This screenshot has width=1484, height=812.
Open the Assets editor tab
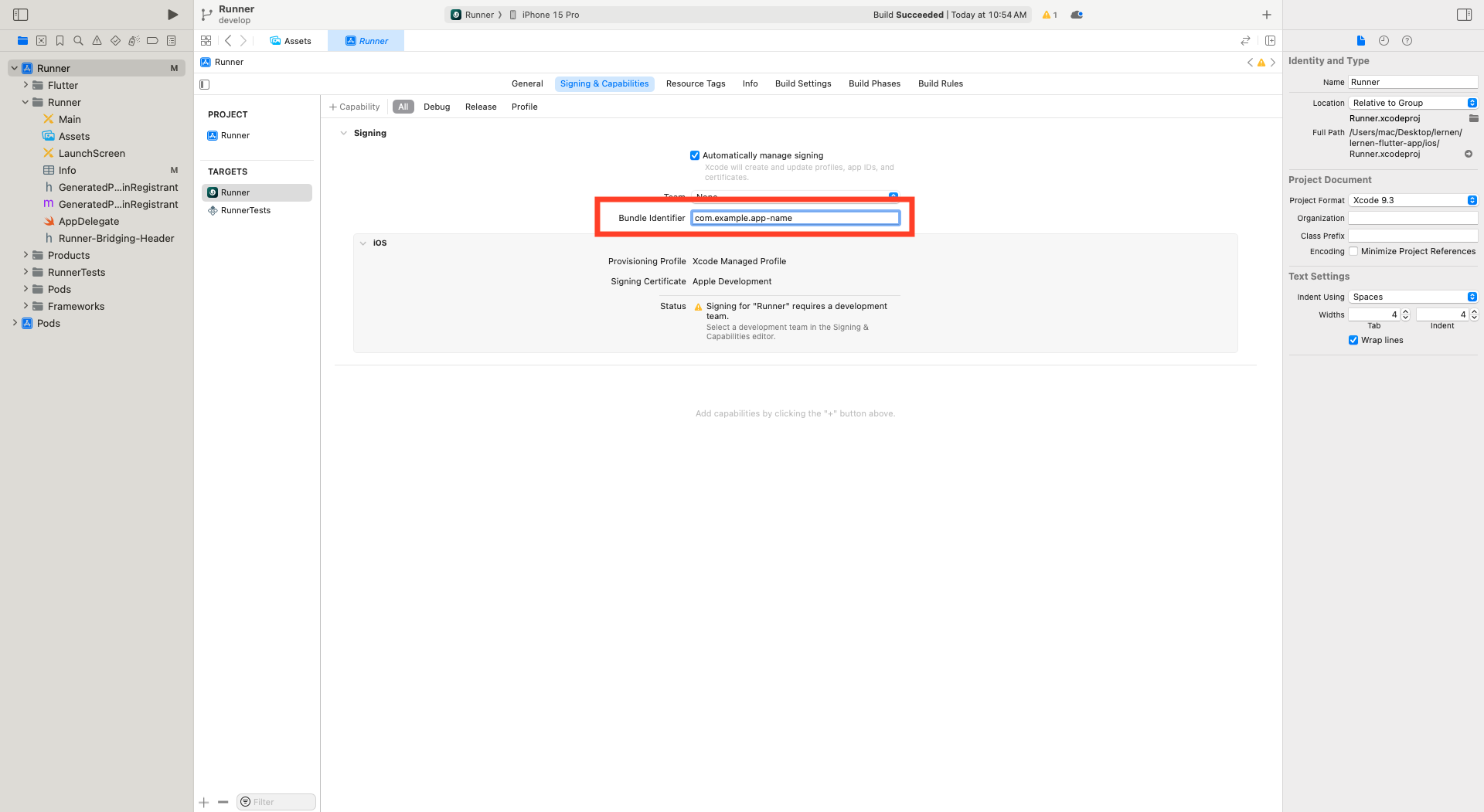[291, 41]
